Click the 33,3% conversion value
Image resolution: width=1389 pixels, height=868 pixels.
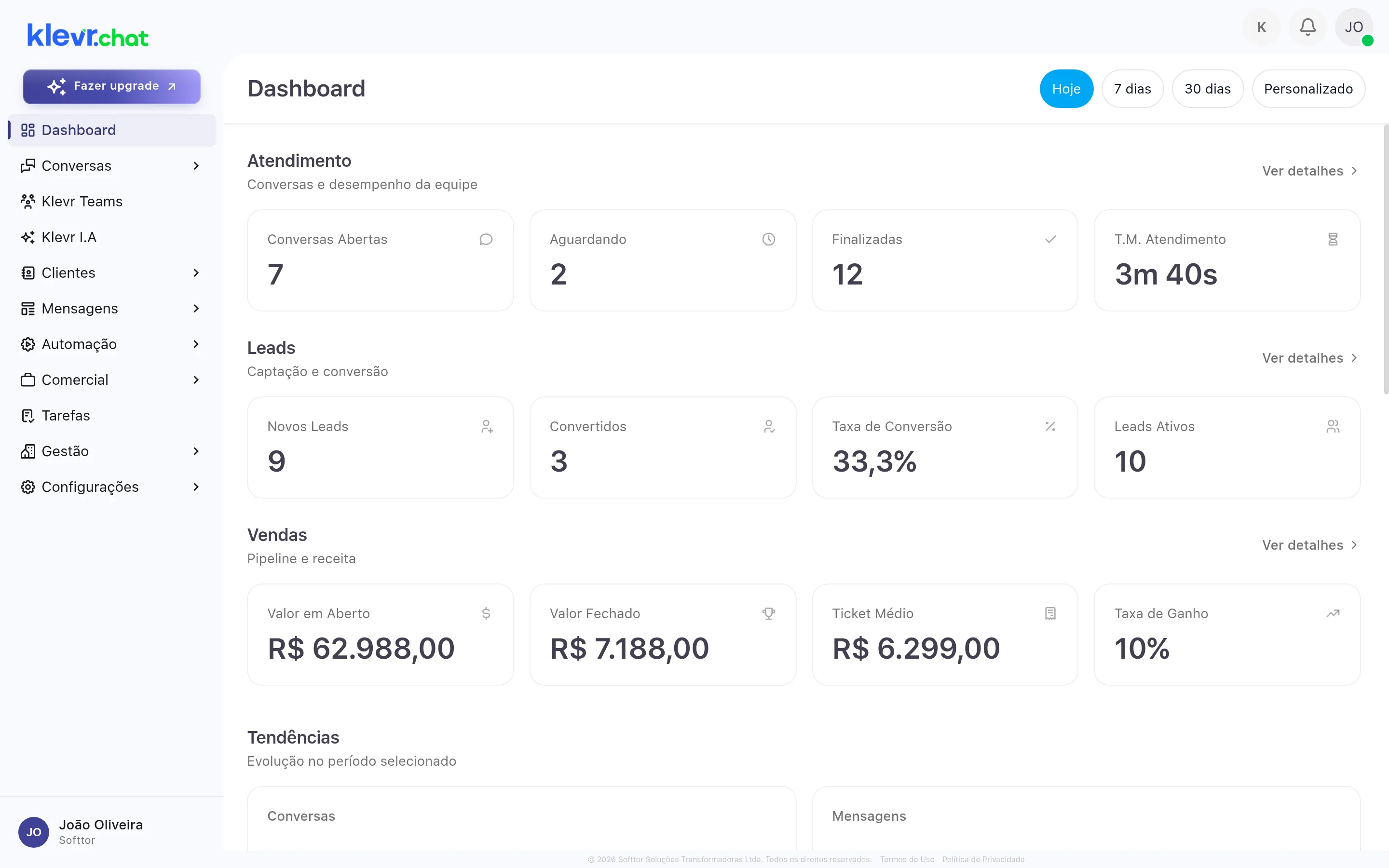pos(874,462)
